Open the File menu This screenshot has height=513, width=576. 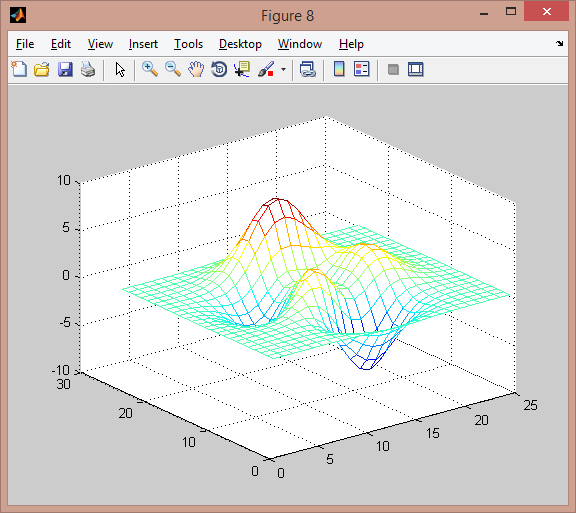pos(25,44)
